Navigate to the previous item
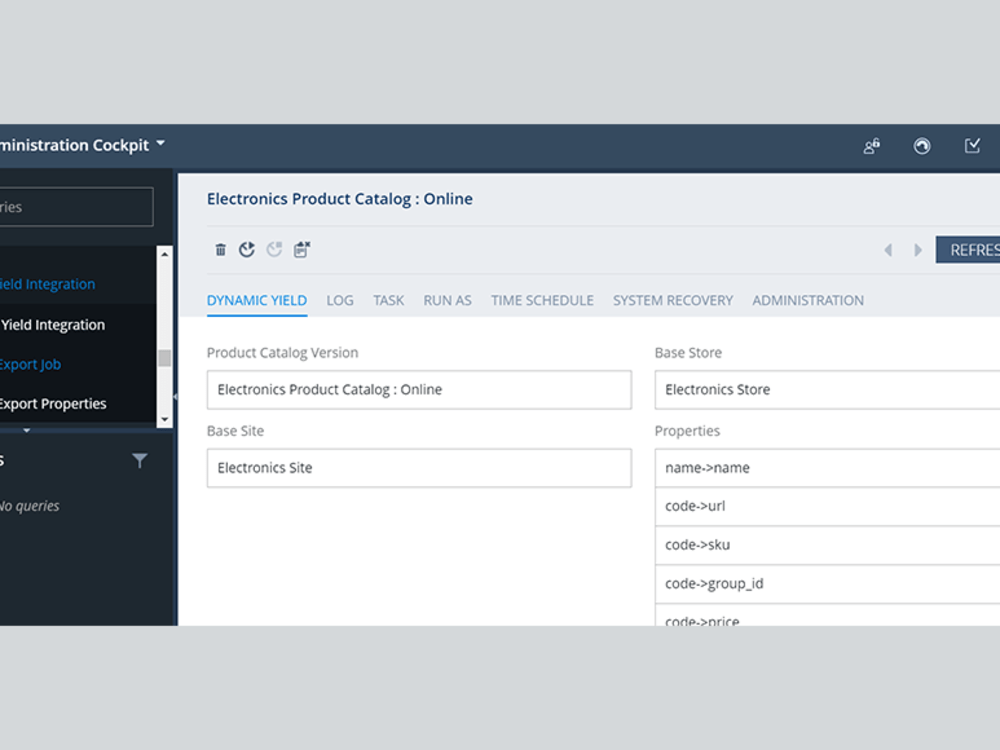Screen dimensions: 1000x750 (888, 250)
